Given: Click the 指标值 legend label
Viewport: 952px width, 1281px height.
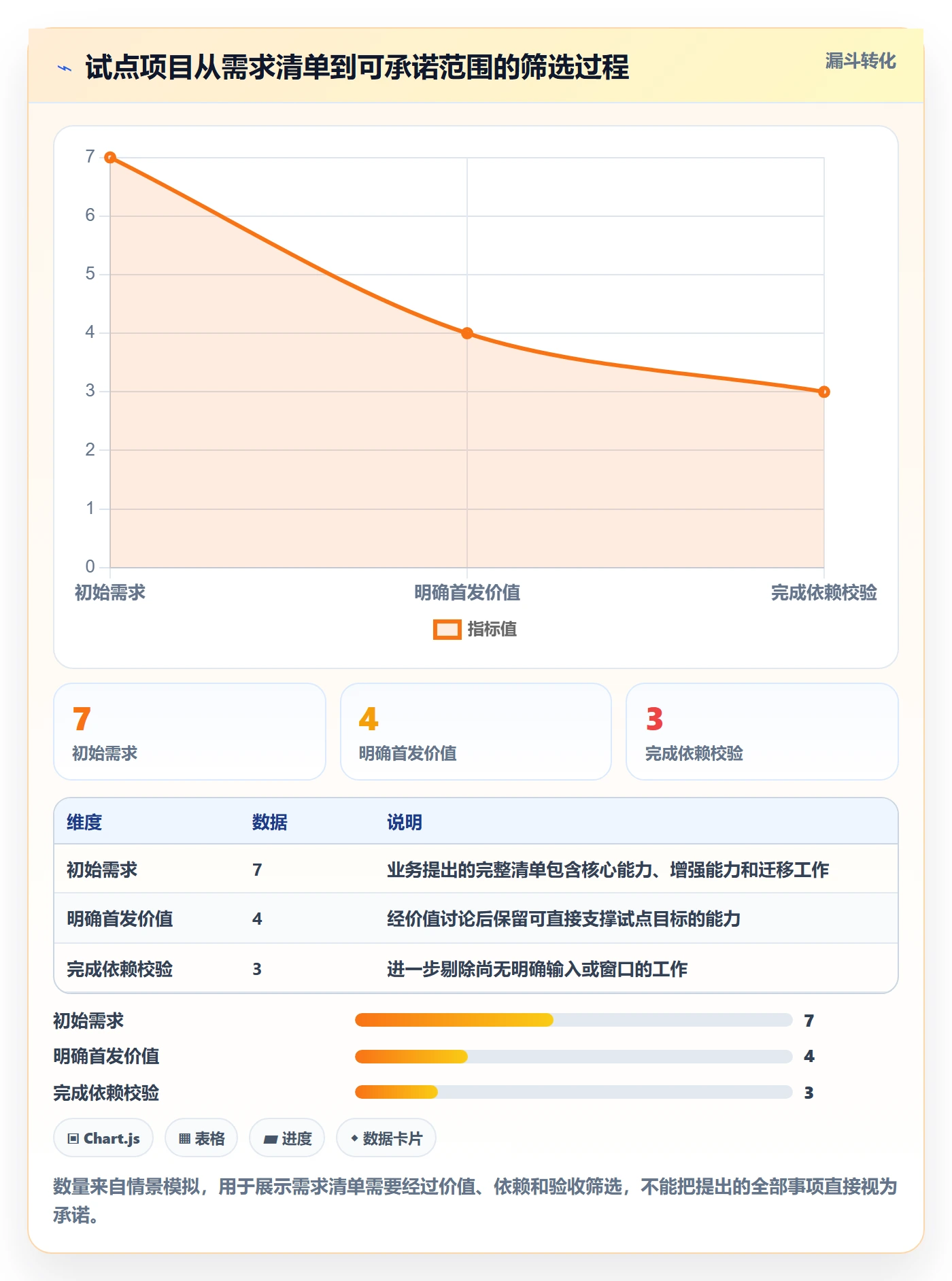Looking at the screenshot, I should [492, 630].
